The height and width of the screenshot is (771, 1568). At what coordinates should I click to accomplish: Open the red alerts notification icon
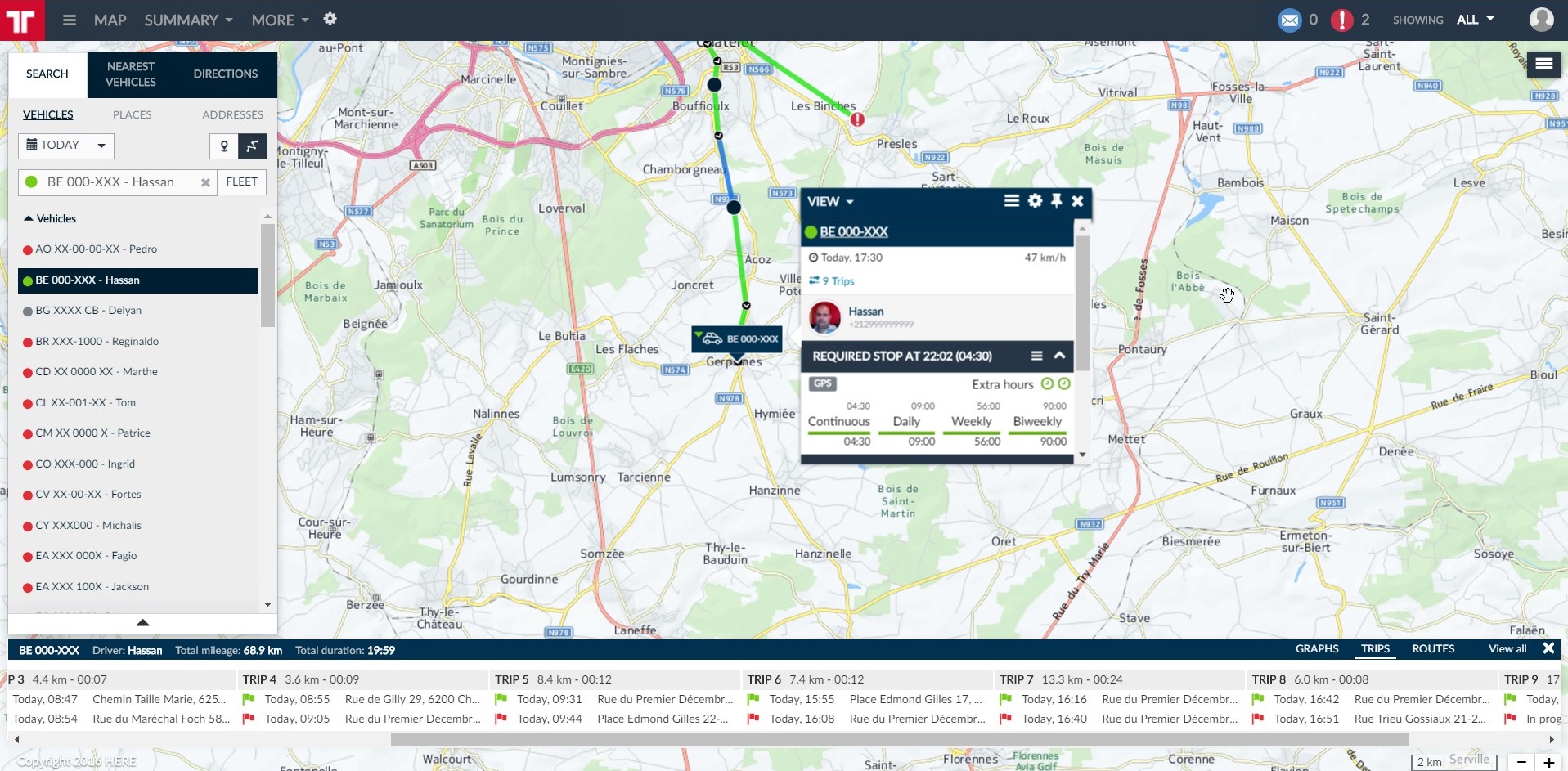(1341, 20)
